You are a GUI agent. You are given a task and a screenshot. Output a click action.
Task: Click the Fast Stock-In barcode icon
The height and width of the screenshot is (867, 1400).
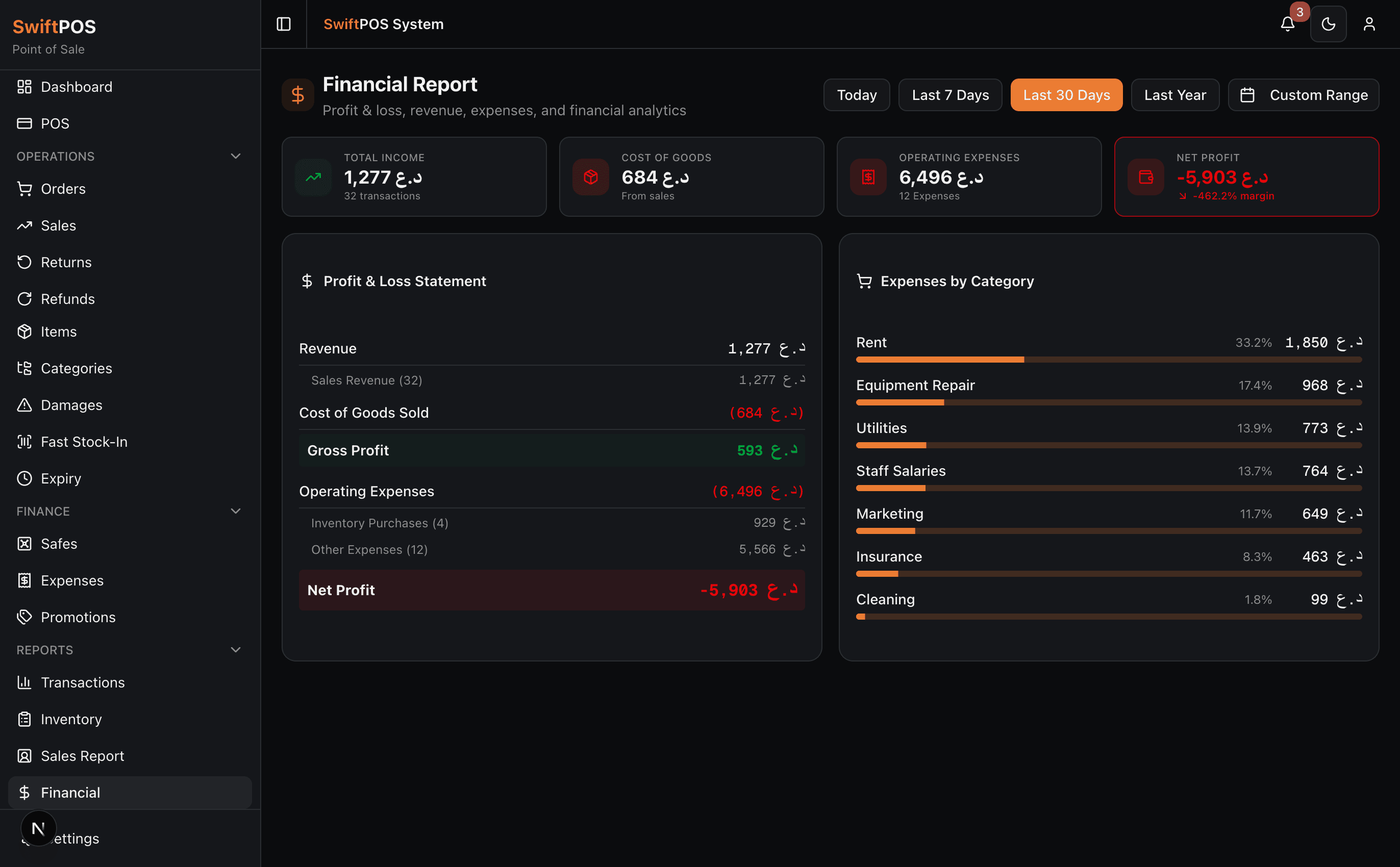pos(24,442)
